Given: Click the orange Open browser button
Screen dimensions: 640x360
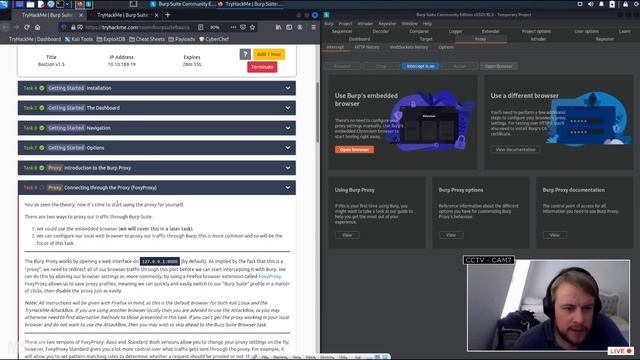Looking at the screenshot, I should point(354,150).
